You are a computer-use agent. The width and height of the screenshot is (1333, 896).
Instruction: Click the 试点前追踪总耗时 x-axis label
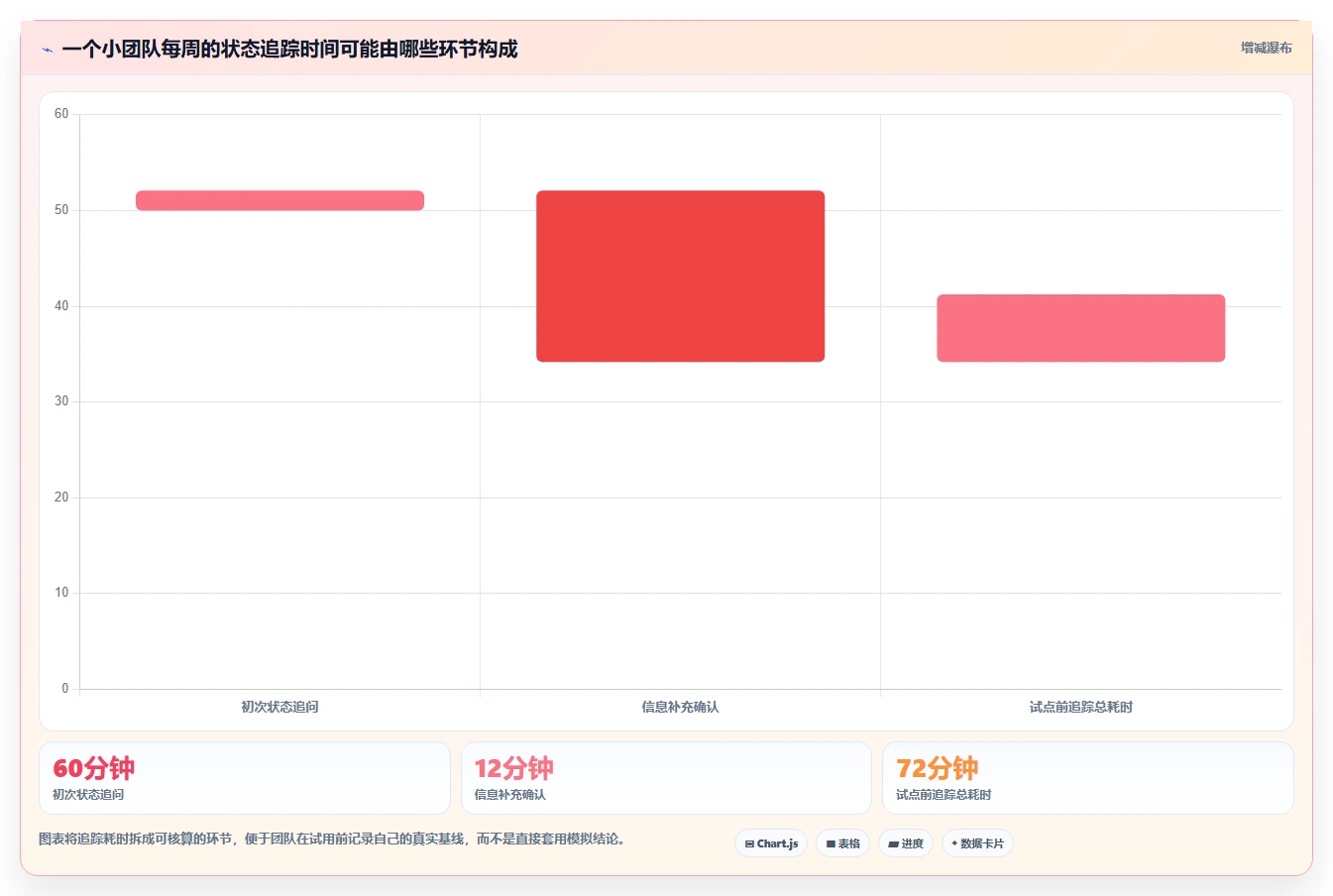[x=1080, y=707]
